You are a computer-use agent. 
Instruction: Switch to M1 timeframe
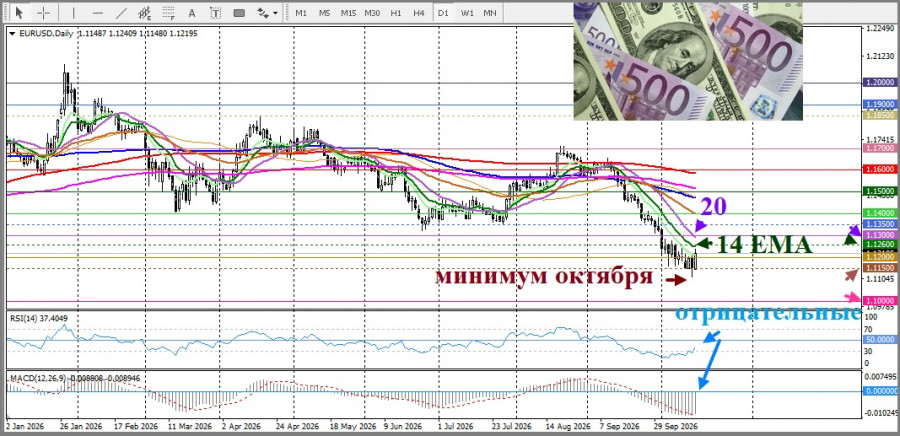pyautogui.click(x=301, y=12)
